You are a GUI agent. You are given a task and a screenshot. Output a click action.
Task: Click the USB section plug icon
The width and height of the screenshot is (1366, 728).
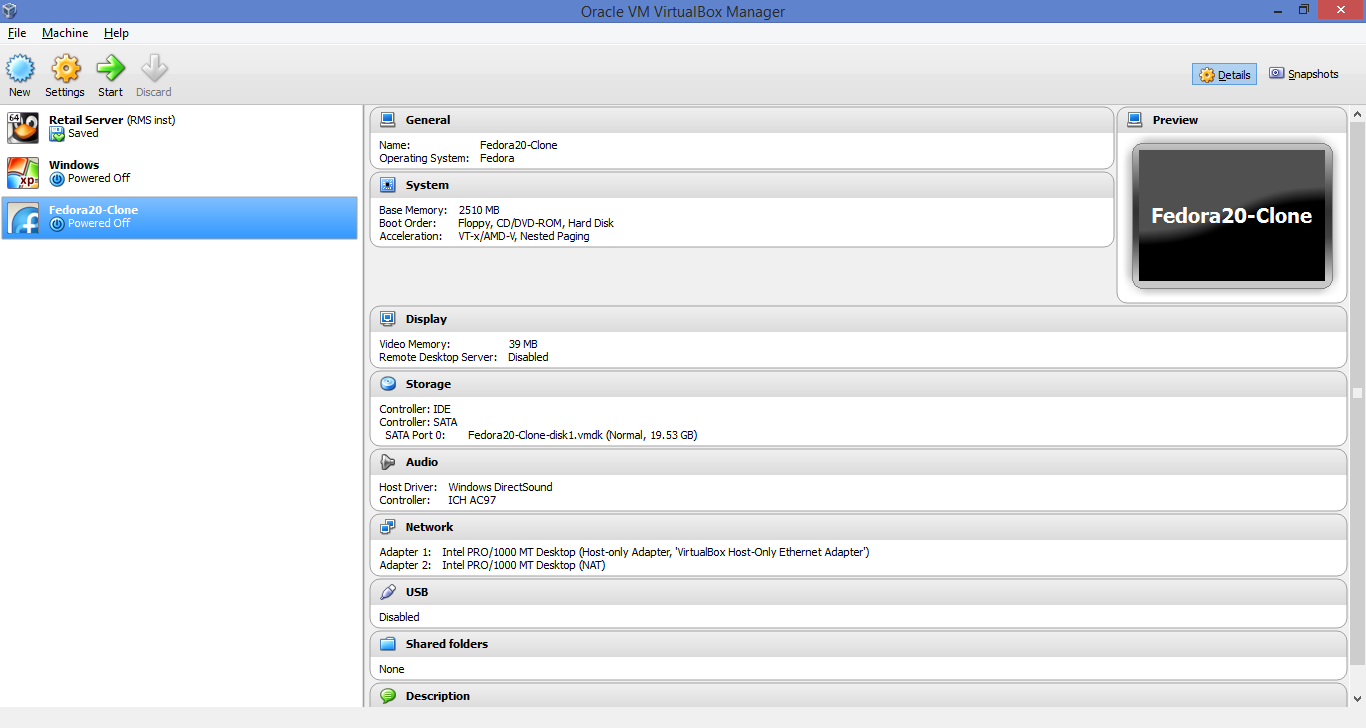(388, 592)
